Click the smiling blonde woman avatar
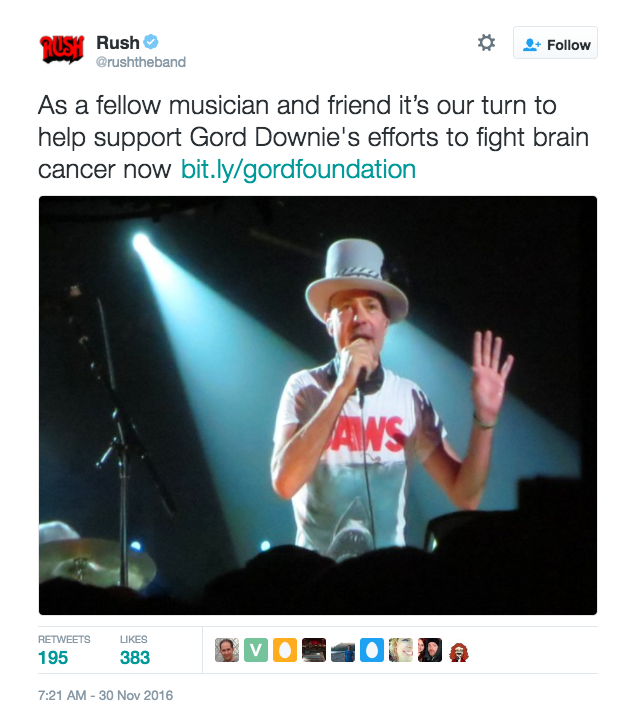This screenshot has height=713, width=635. tap(401, 651)
